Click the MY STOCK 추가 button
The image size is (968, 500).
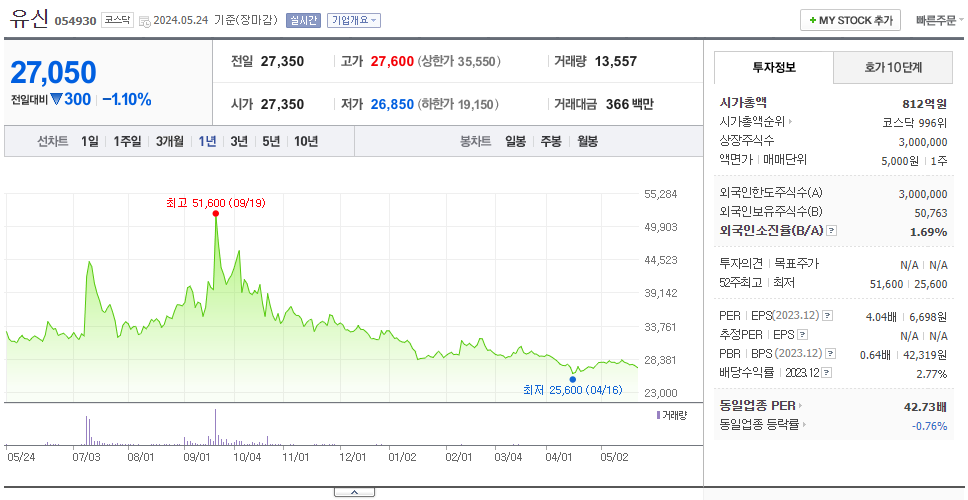coord(851,20)
